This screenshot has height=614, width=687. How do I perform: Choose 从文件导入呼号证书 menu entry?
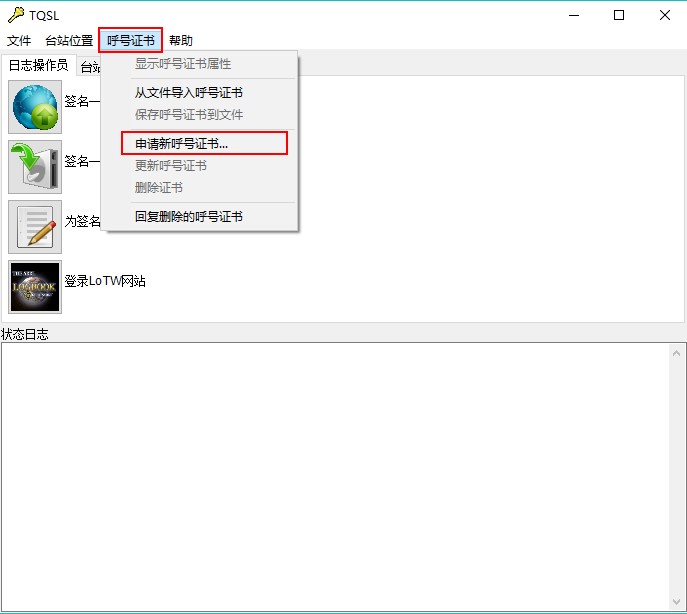[189, 93]
